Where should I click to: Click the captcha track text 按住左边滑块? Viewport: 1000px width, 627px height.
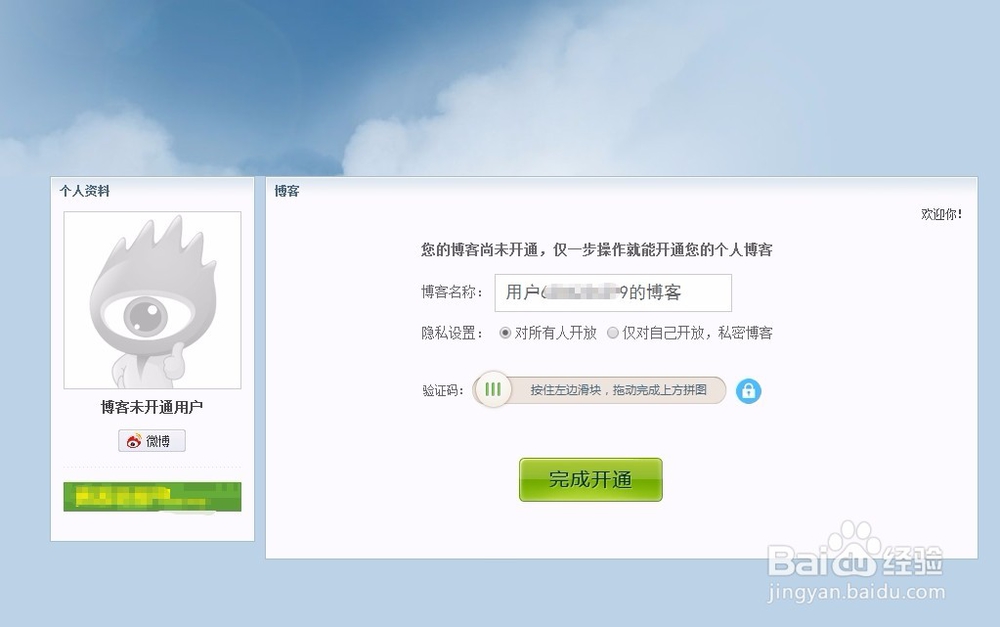pos(565,390)
